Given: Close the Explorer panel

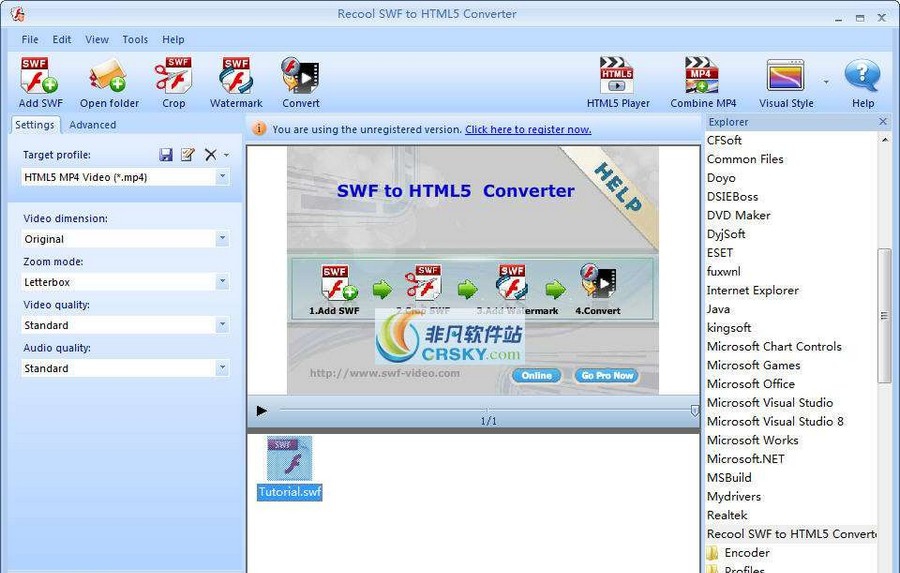Looking at the screenshot, I should pyautogui.click(x=883, y=122).
